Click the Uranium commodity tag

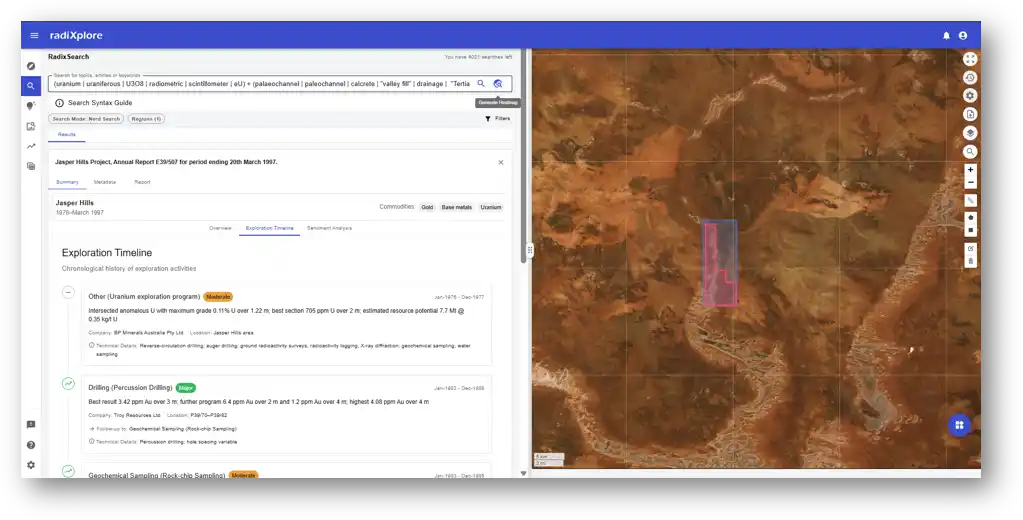[x=490, y=207]
